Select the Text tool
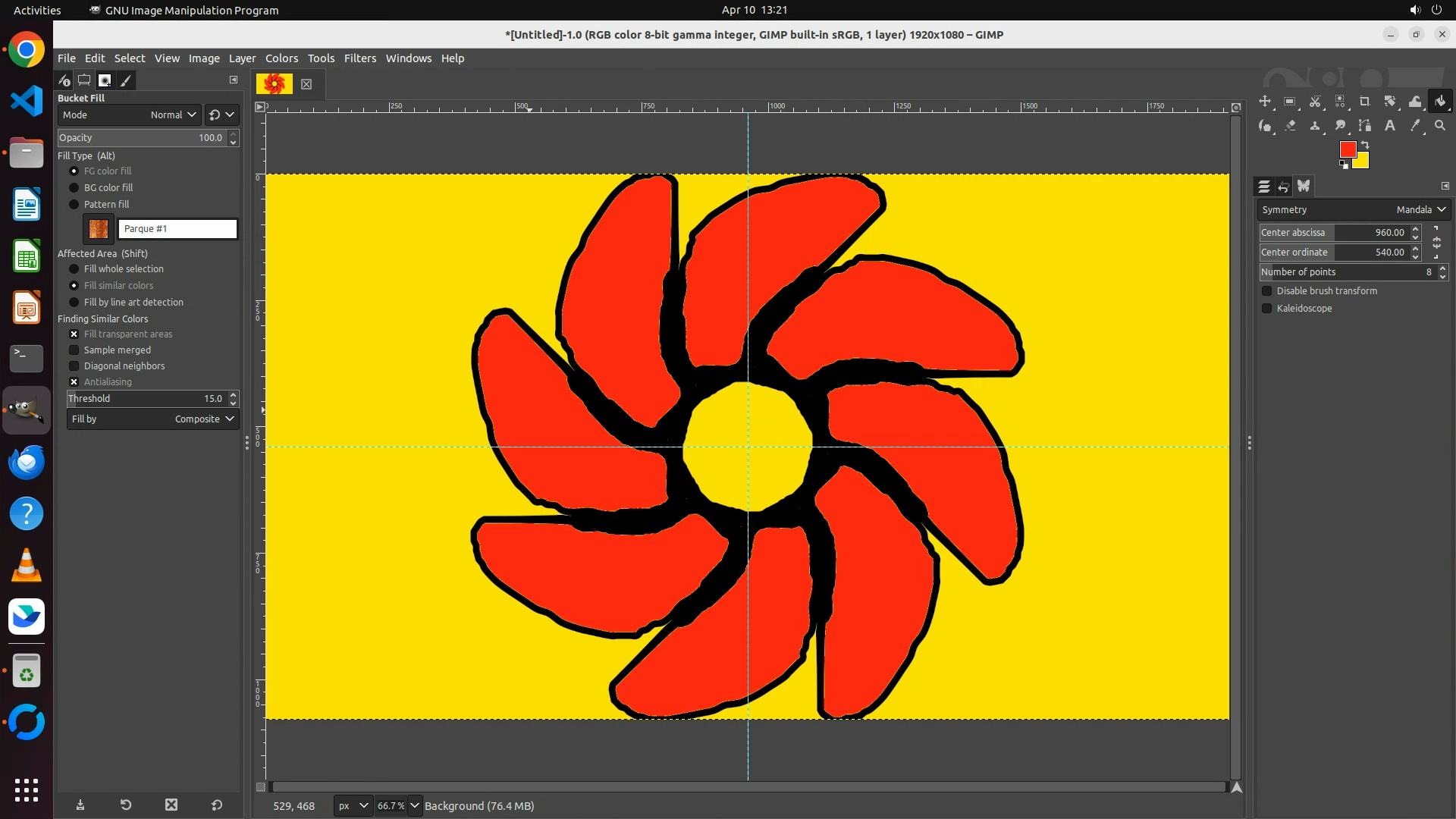This screenshot has width=1456, height=819. (x=1390, y=126)
